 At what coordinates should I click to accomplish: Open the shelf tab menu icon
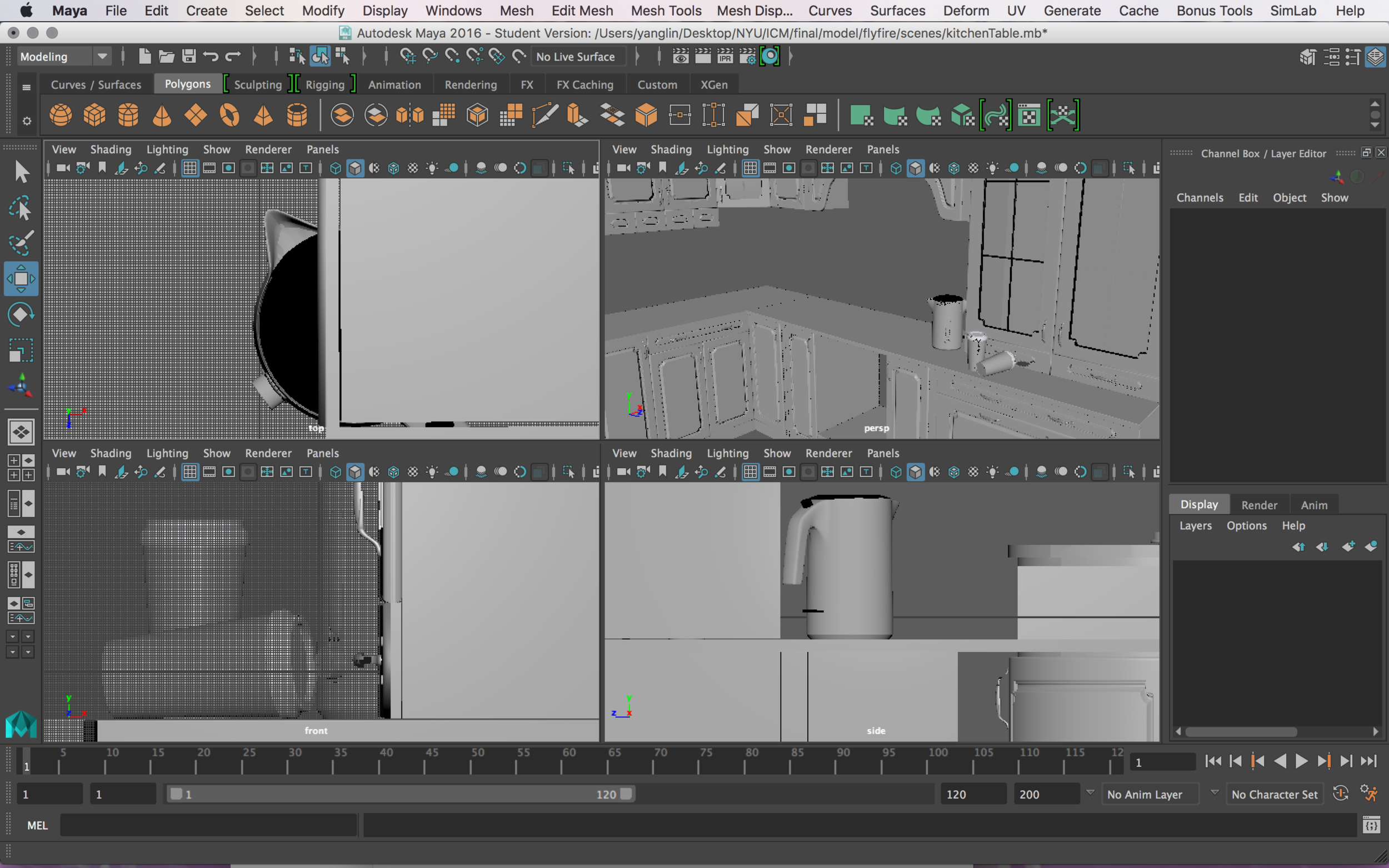27,87
